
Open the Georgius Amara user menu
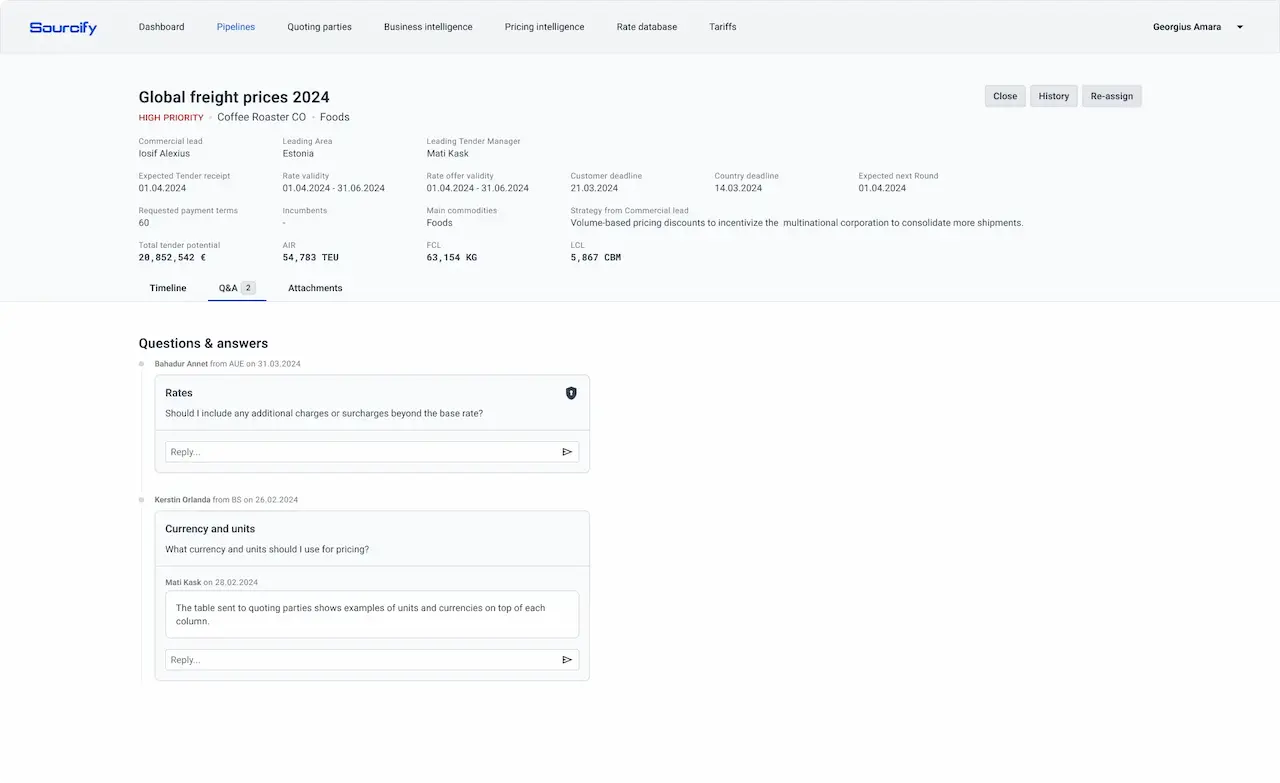click(x=1186, y=27)
